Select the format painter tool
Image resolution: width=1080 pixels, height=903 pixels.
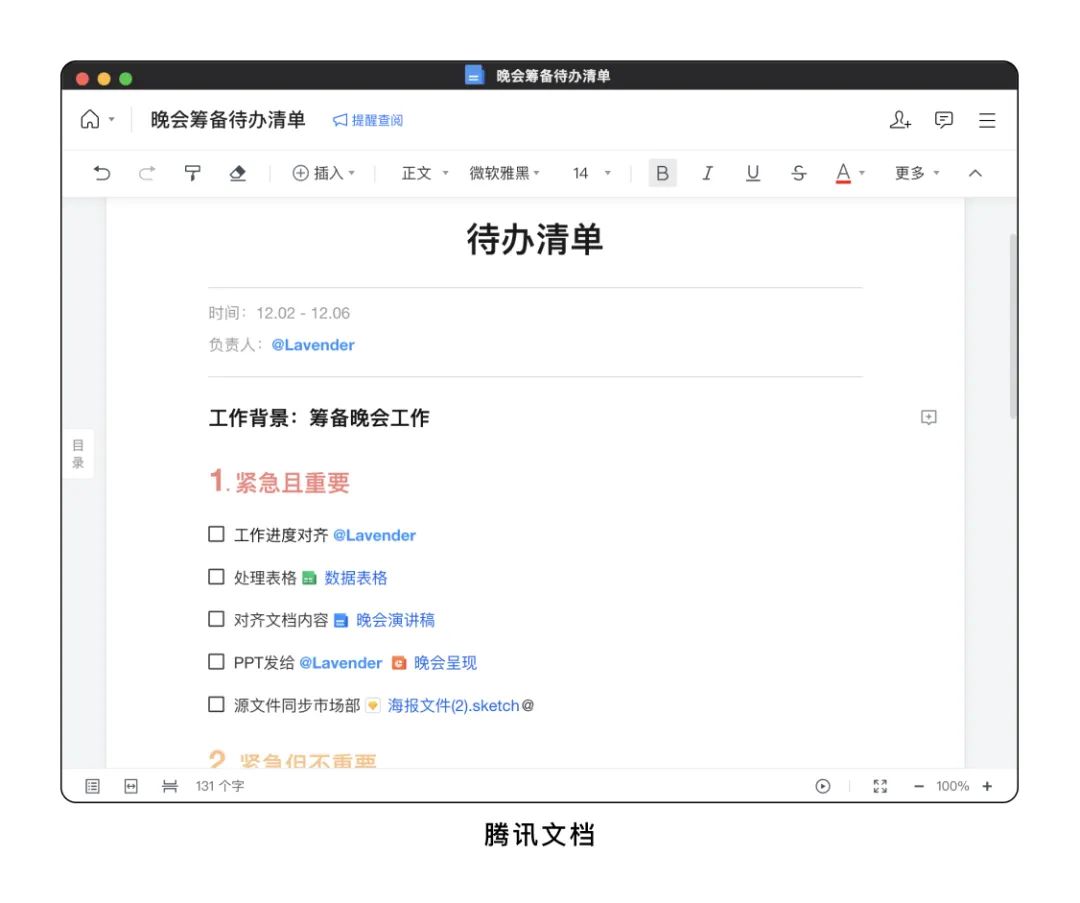(x=193, y=173)
